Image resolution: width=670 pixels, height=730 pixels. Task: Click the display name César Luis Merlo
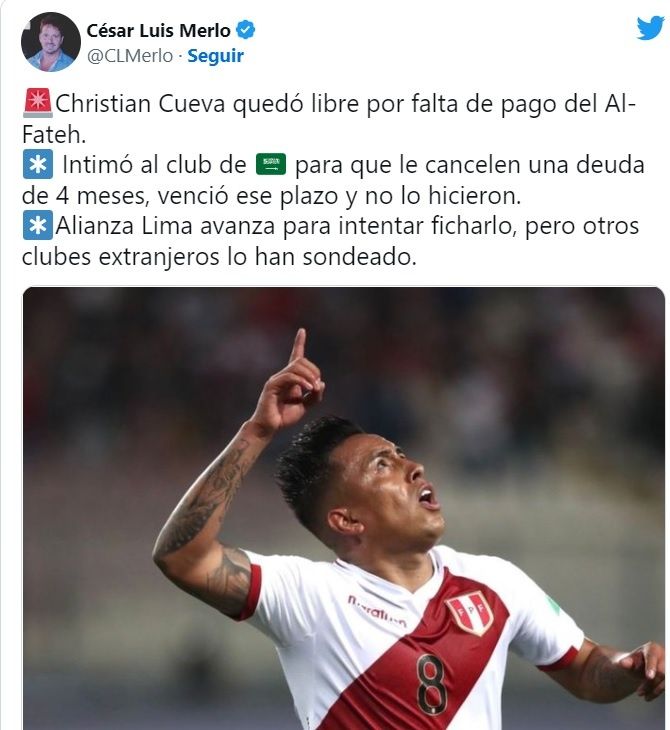158,31
